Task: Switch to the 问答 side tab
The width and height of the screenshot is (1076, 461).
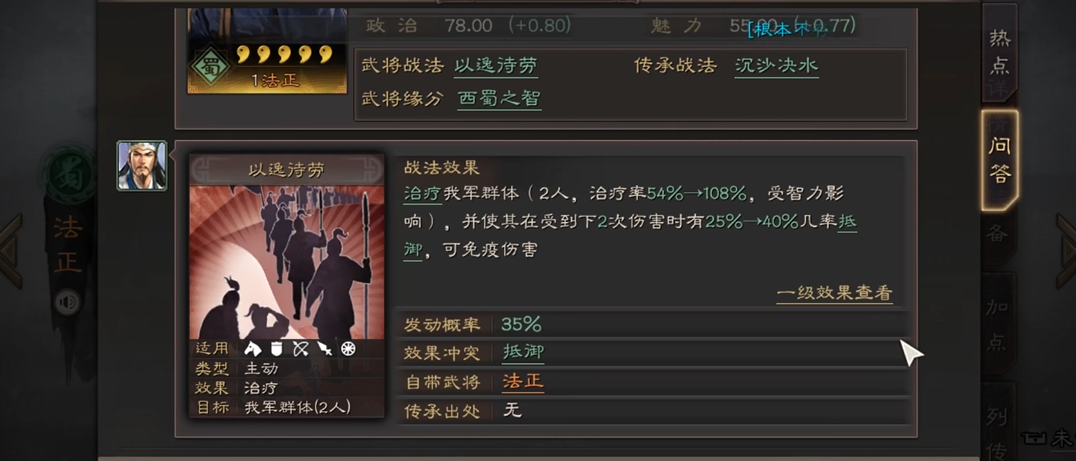Action: click(999, 160)
